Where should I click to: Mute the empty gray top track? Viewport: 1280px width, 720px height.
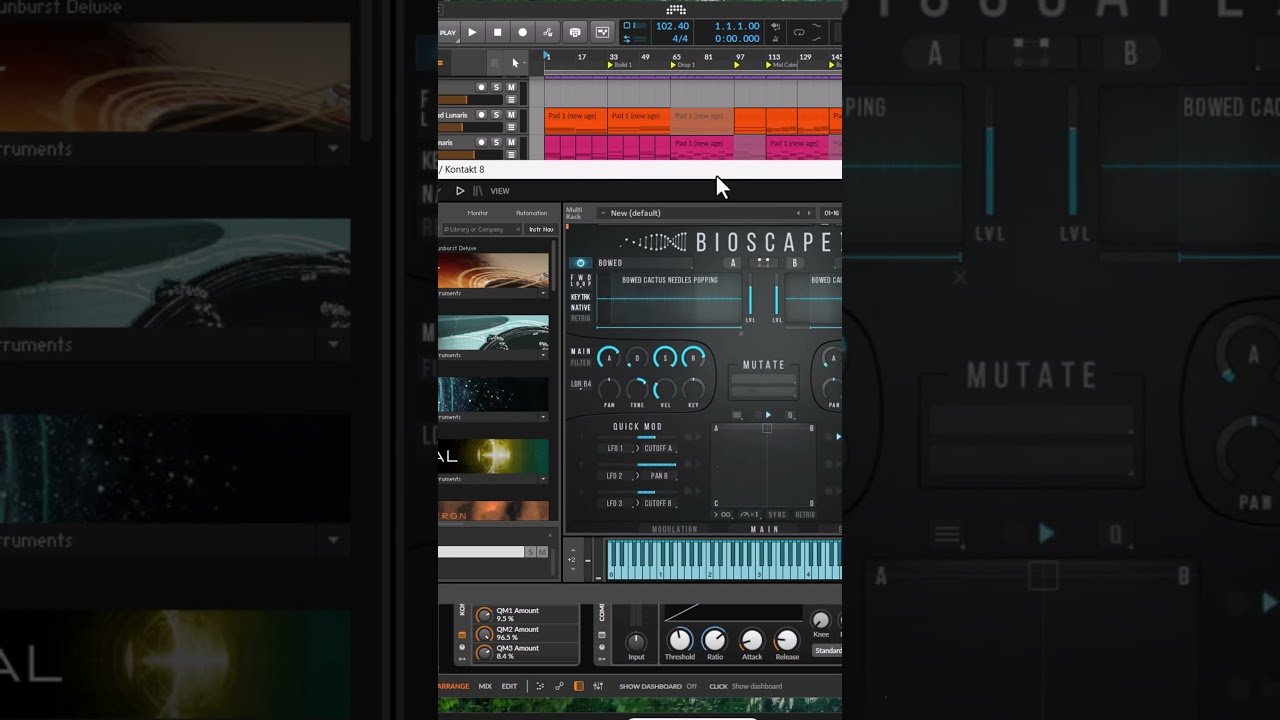tap(511, 87)
